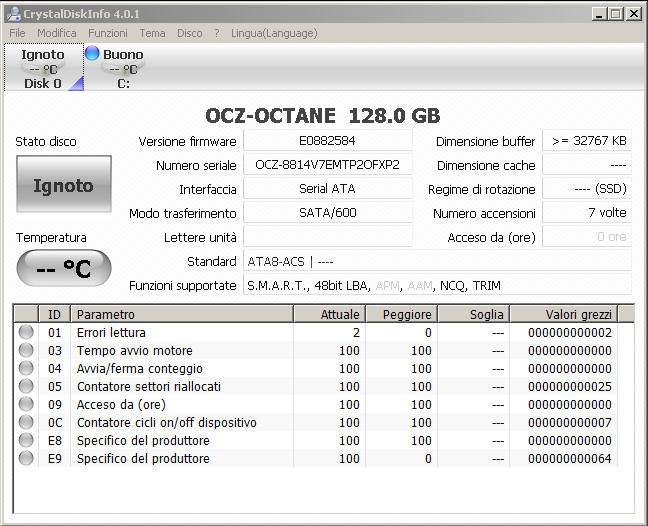
Task: Click status circle for Acceso da (ore) row
Action: (x=26, y=404)
